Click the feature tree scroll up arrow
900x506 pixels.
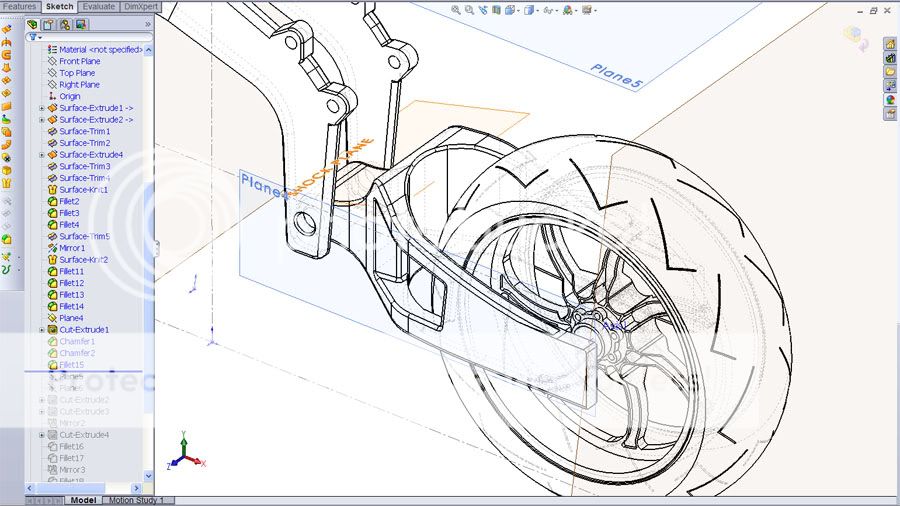149,50
